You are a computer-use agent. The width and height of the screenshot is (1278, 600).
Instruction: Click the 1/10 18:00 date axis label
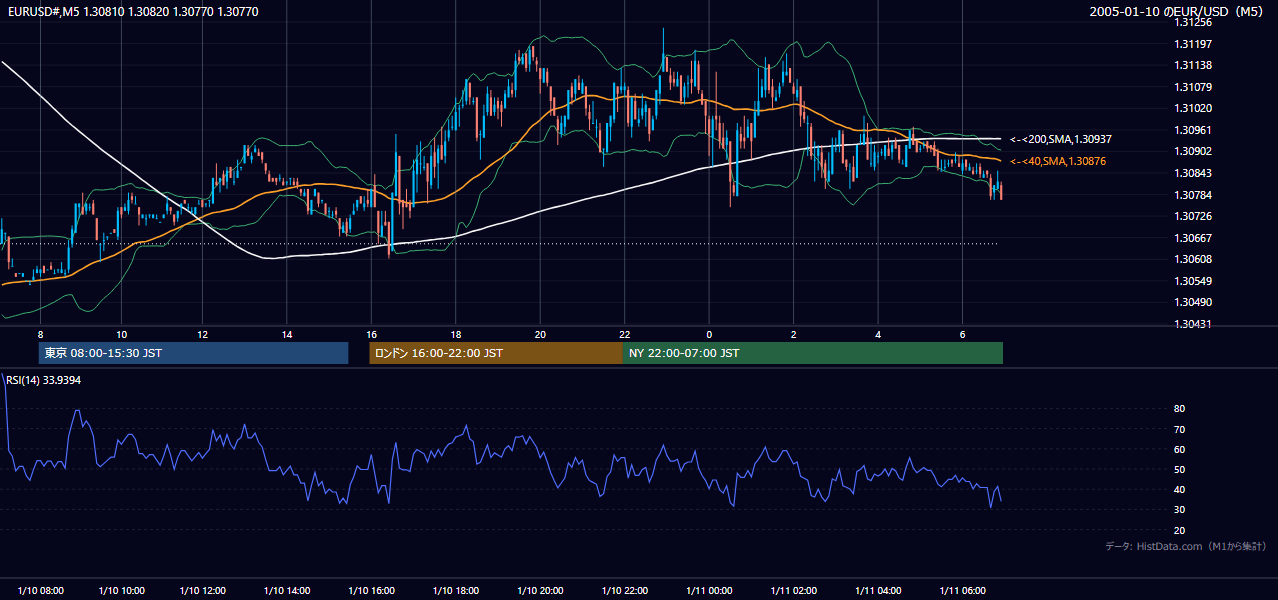(x=456, y=590)
